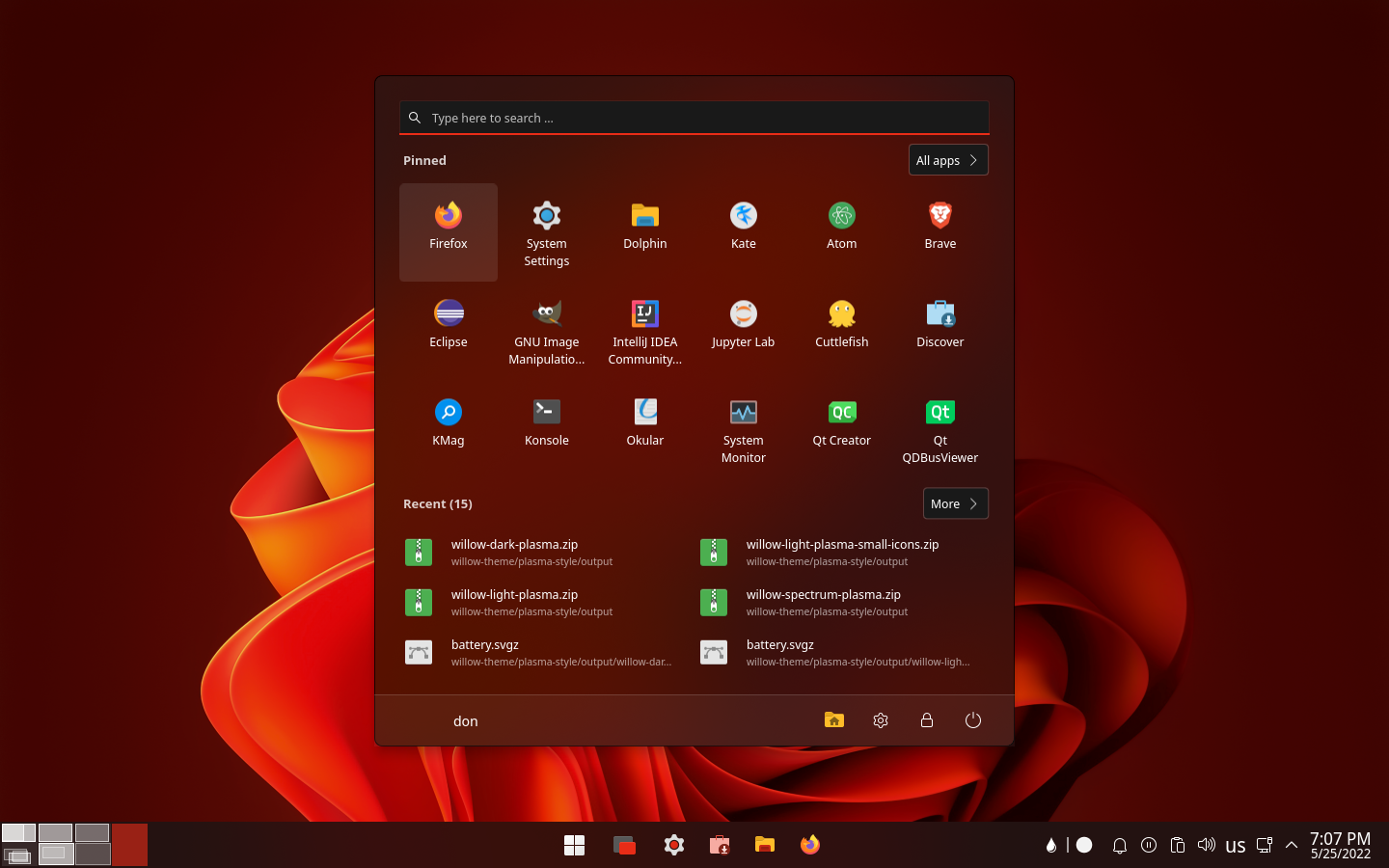This screenshot has height=868, width=1389.
Task: Launch Firefox from the pinned apps
Action: tap(449, 232)
